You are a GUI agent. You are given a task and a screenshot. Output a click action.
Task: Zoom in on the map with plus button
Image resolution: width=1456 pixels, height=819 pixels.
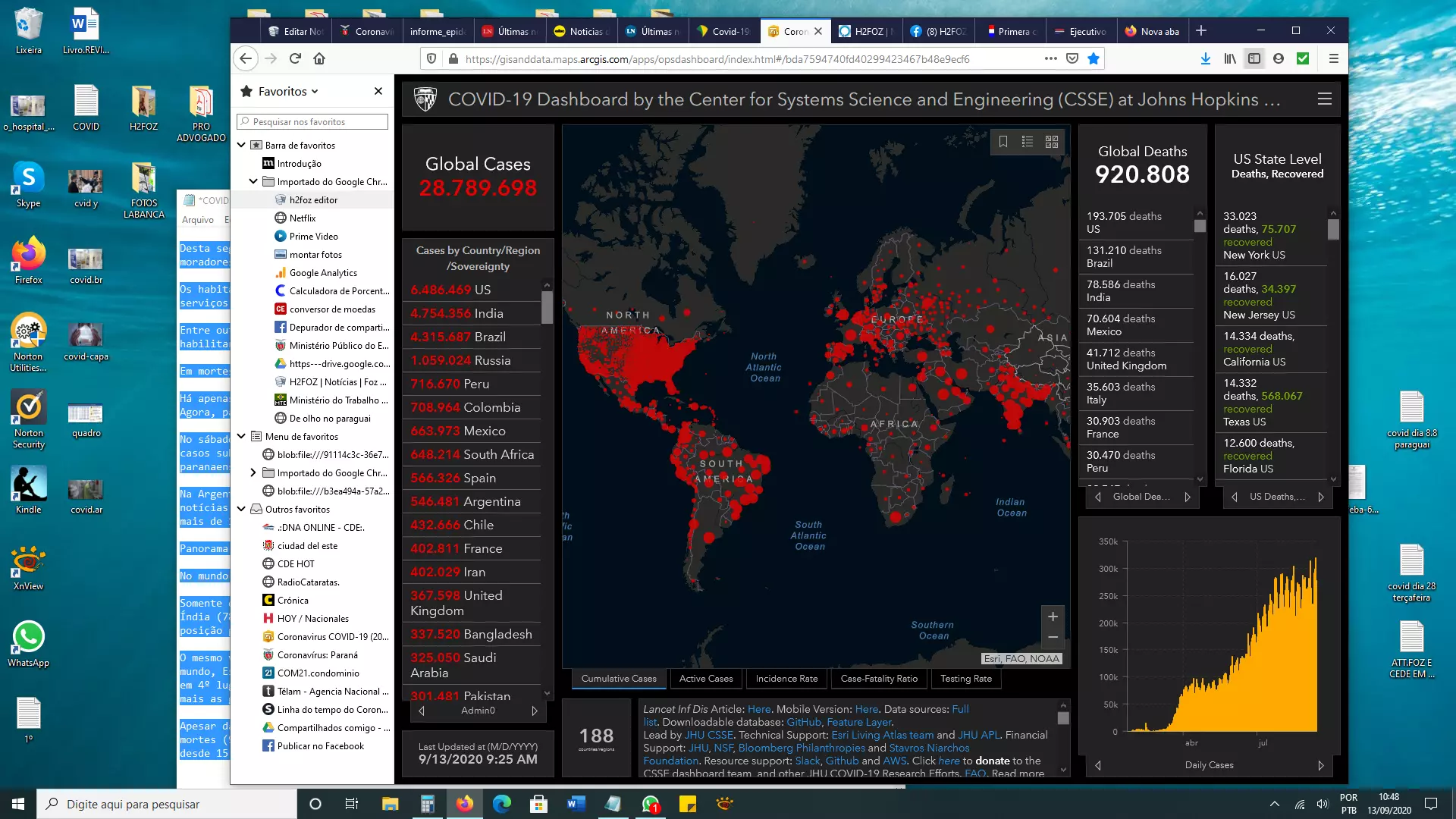(1053, 617)
